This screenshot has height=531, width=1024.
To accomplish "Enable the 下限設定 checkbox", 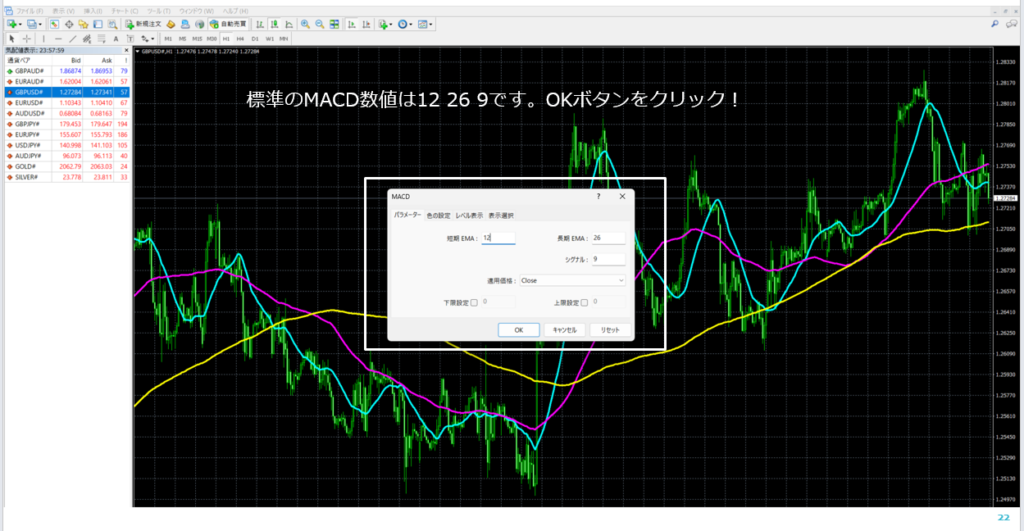I will tap(474, 302).
